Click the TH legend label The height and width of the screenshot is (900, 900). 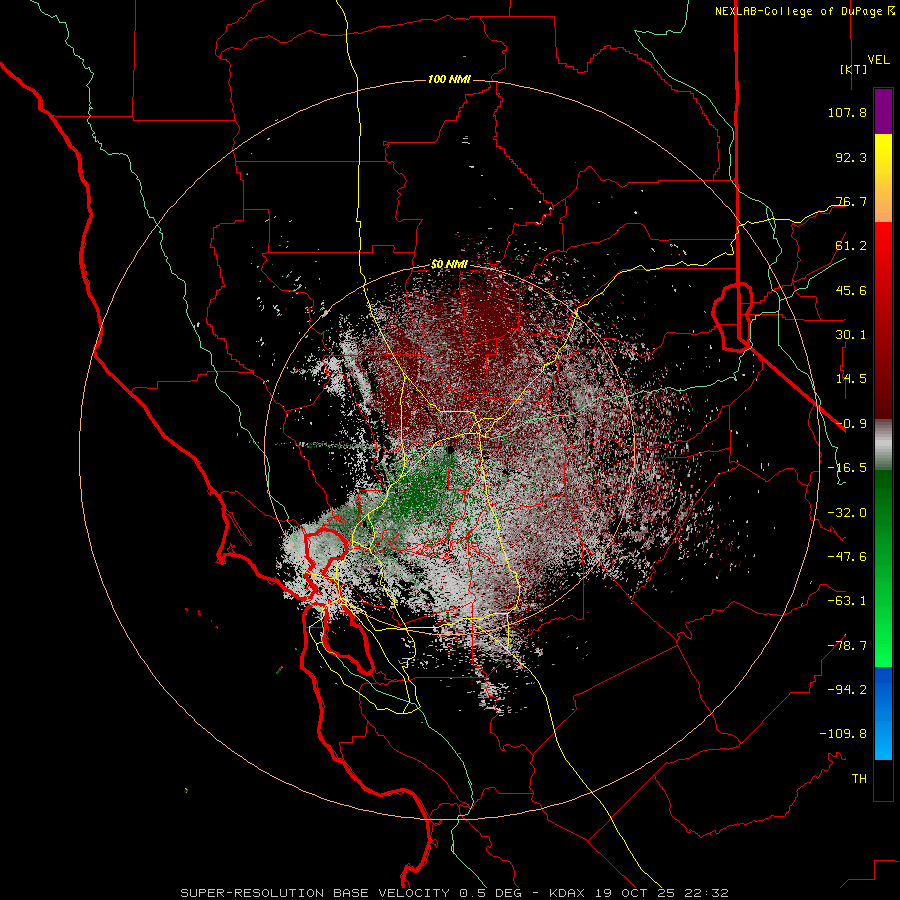(x=859, y=779)
